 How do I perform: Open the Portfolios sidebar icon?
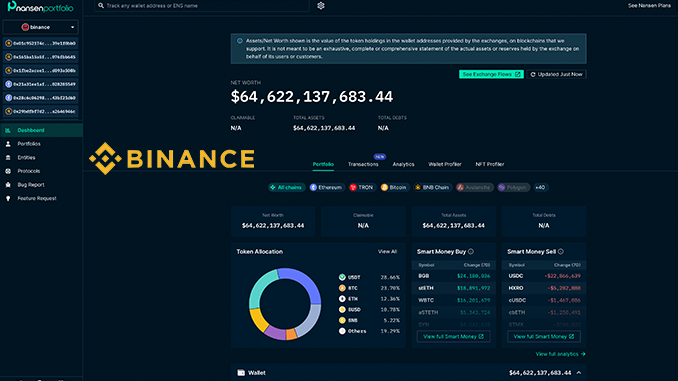(x=8, y=144)
